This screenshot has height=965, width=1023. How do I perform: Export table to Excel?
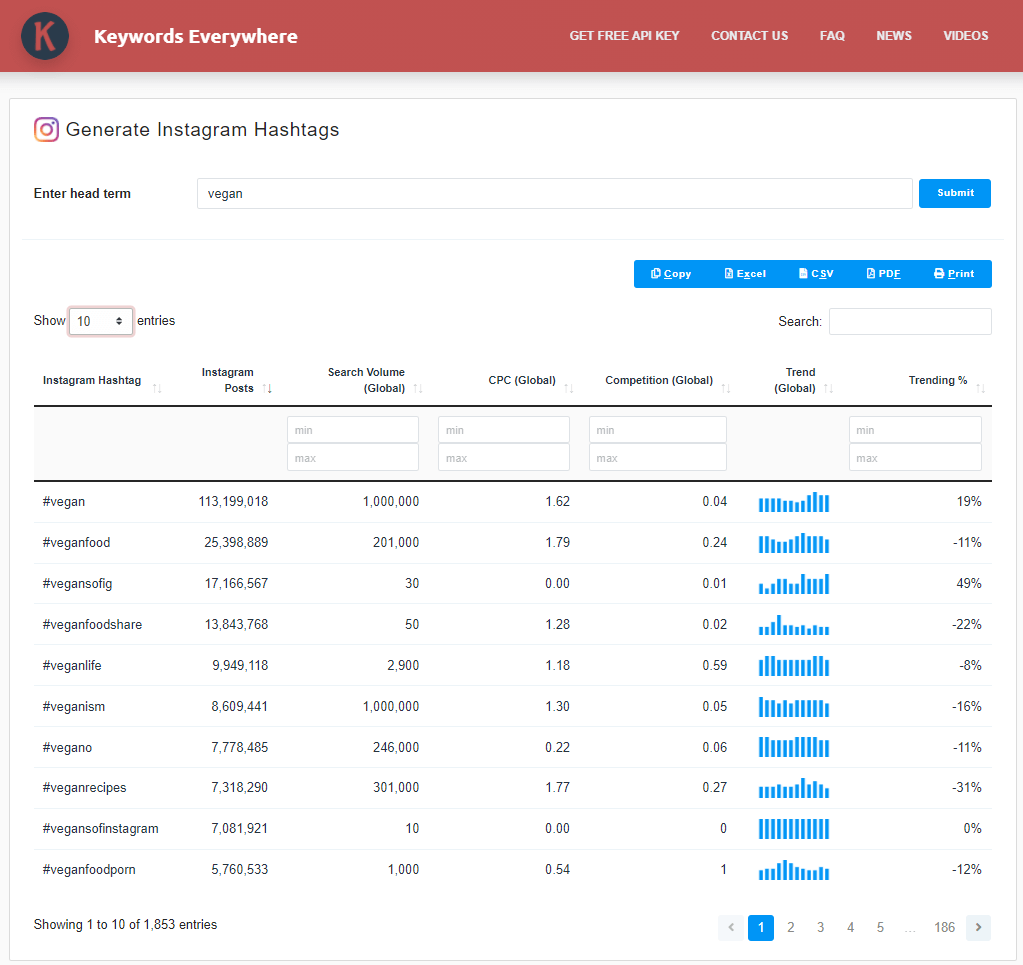[x=745, y=274]
